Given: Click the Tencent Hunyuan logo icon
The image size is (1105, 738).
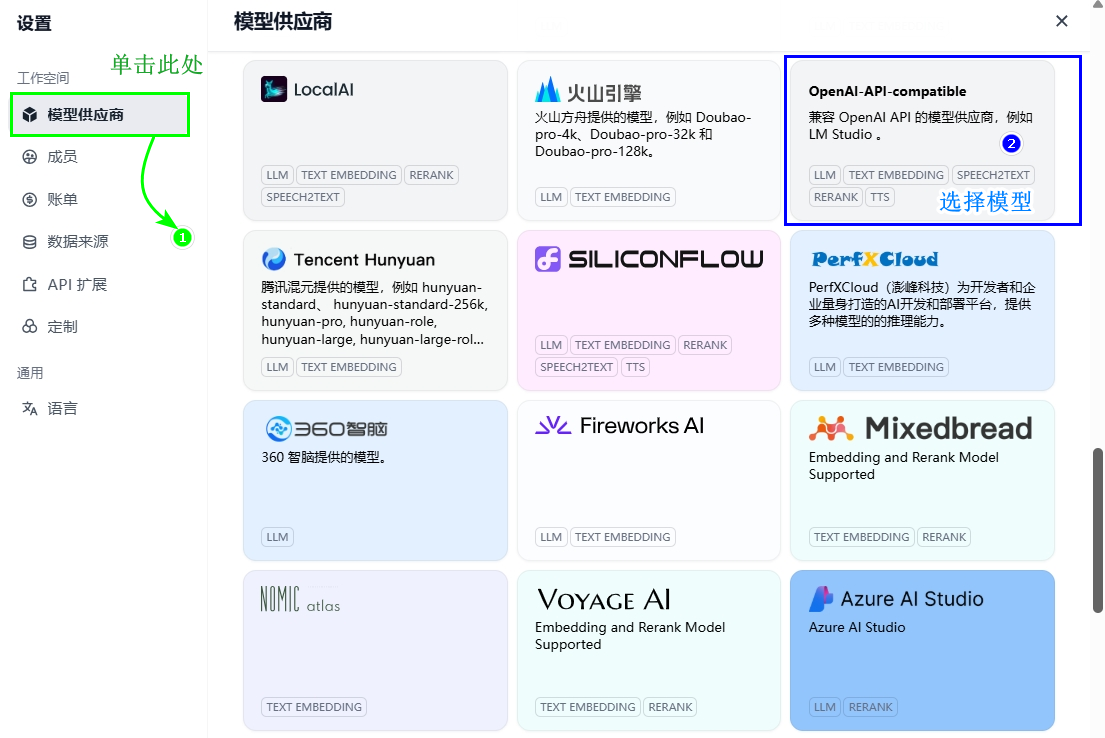Looking at the screenshot, I should point(274,260).
